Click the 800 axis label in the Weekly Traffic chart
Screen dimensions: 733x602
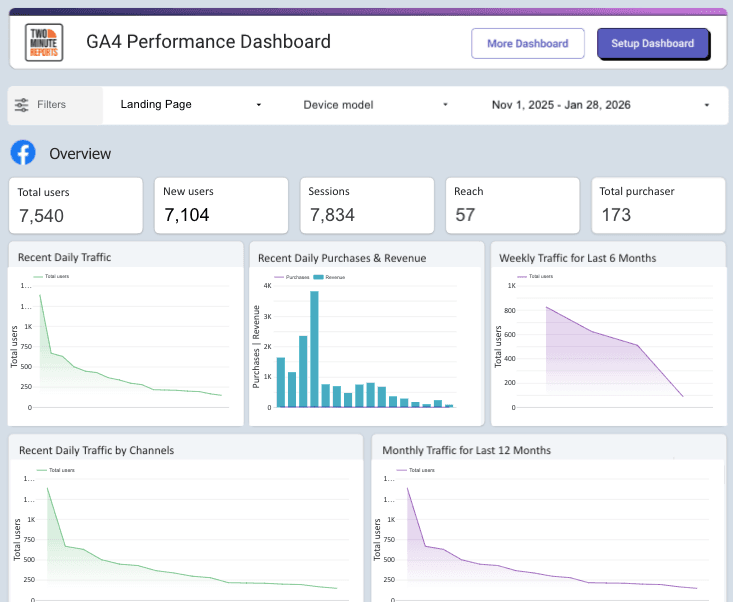(x=510, y=310)
